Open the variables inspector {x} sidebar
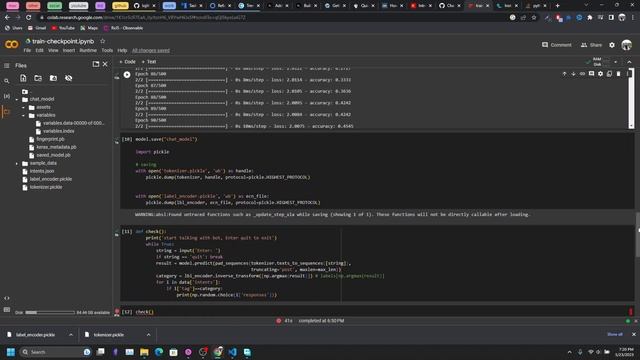The height and width of the screenshot is (360, 640). 7,96
